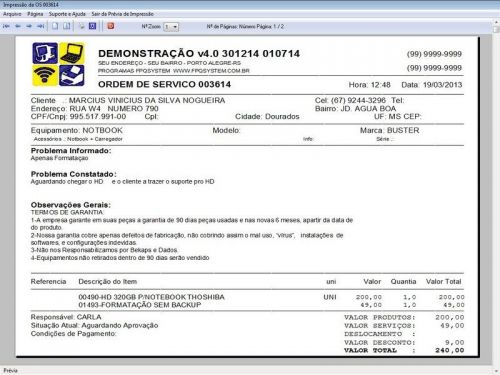Screen dimensions: 500x375
Task: Click the vertical scrollbar on the right
Action: pyautogui.click(x=496, y=197)
